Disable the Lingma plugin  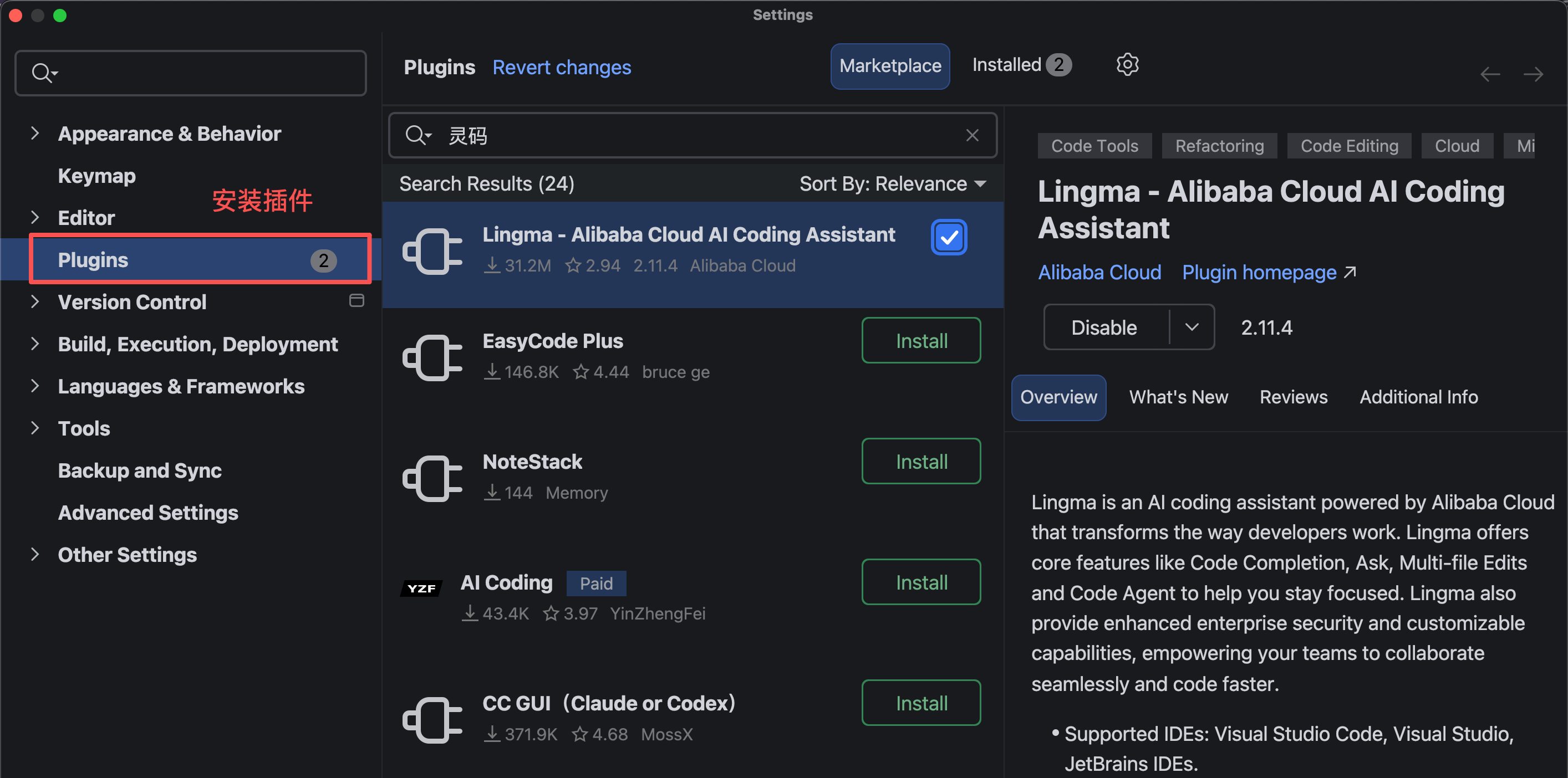coord(1104,327)
